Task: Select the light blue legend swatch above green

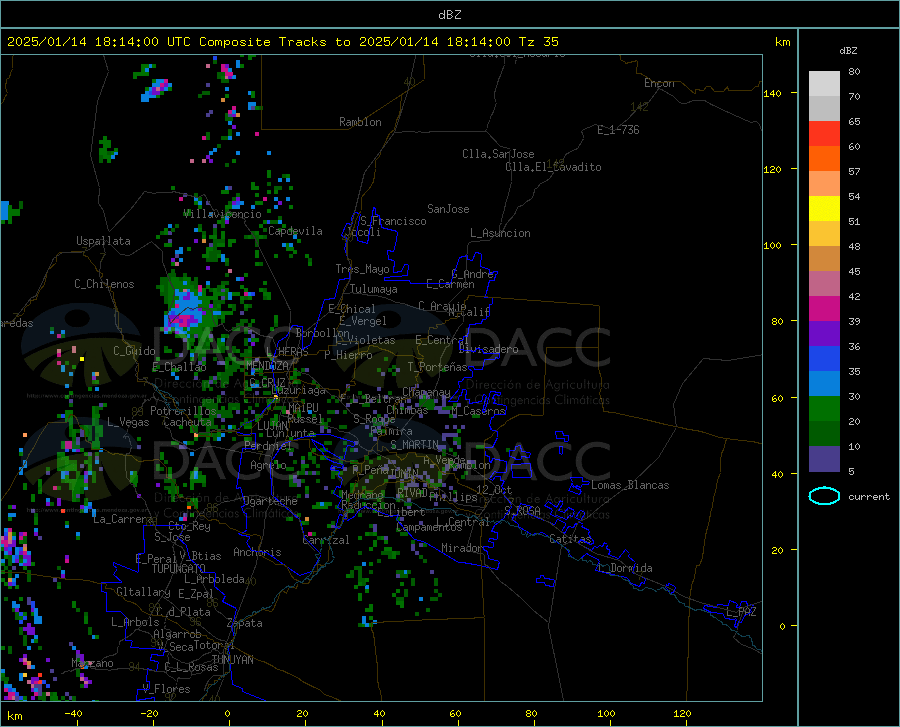Action: [x=824, y=384]
